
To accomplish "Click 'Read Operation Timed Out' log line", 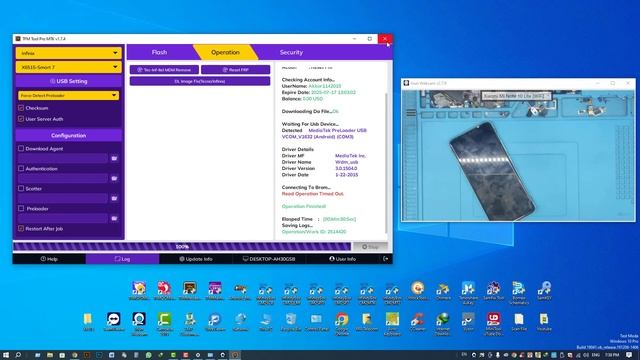I will click(312, 193).
